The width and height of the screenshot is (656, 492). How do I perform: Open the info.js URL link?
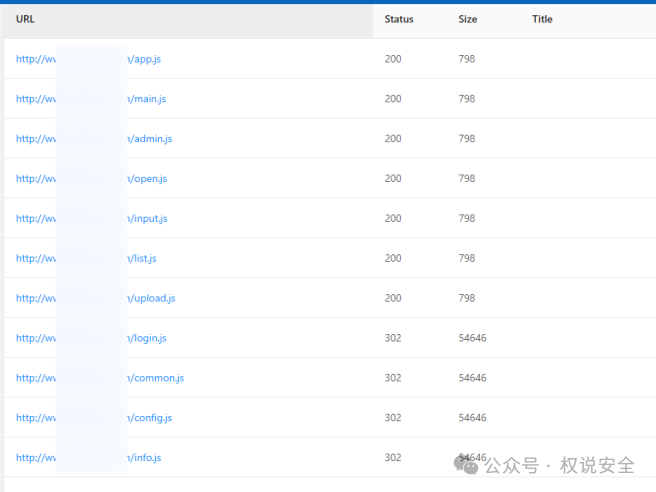(88, 458)
